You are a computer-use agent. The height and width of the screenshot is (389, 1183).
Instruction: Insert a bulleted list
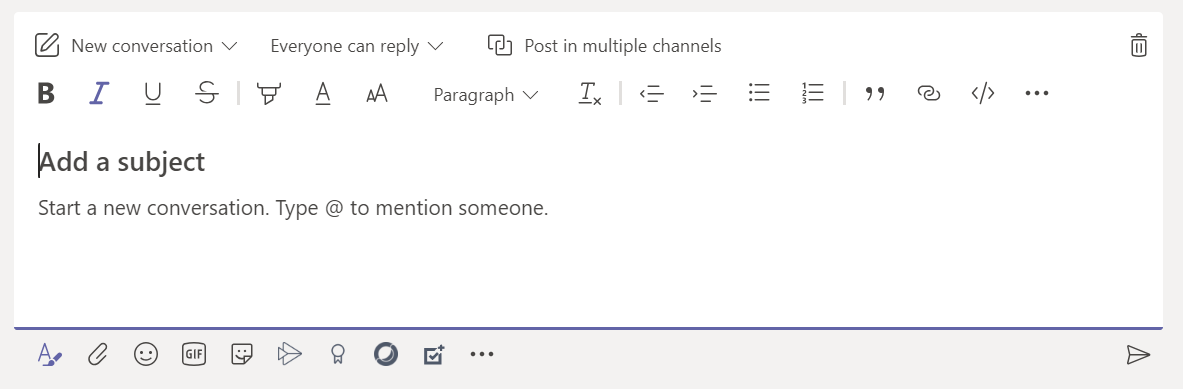pos(758,93)
